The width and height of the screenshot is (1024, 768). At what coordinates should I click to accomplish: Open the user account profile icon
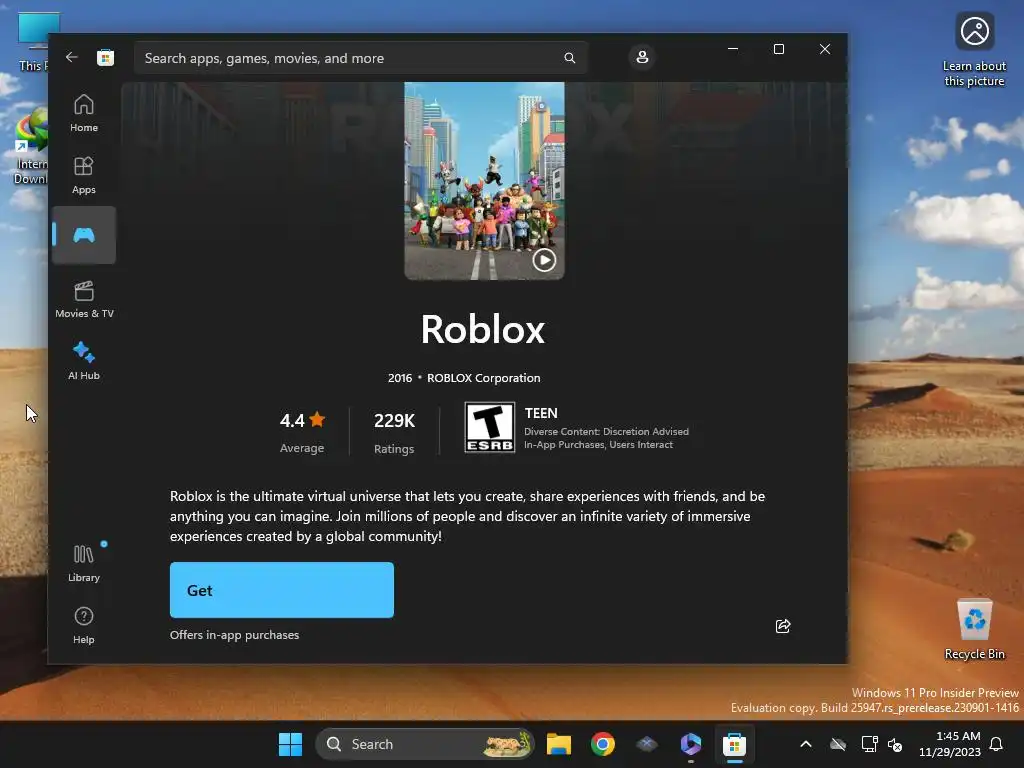click(x=642, y=57)
